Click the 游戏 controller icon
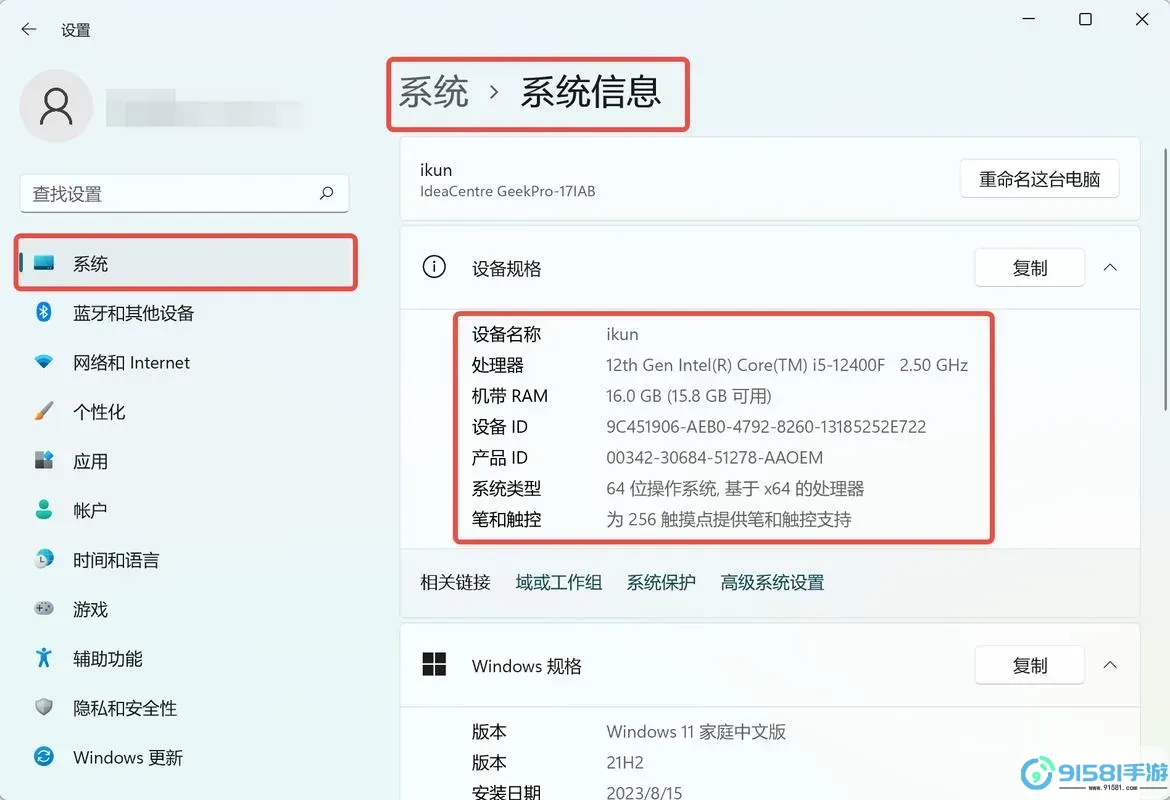The image size is (1170, 800). [44, 608]
